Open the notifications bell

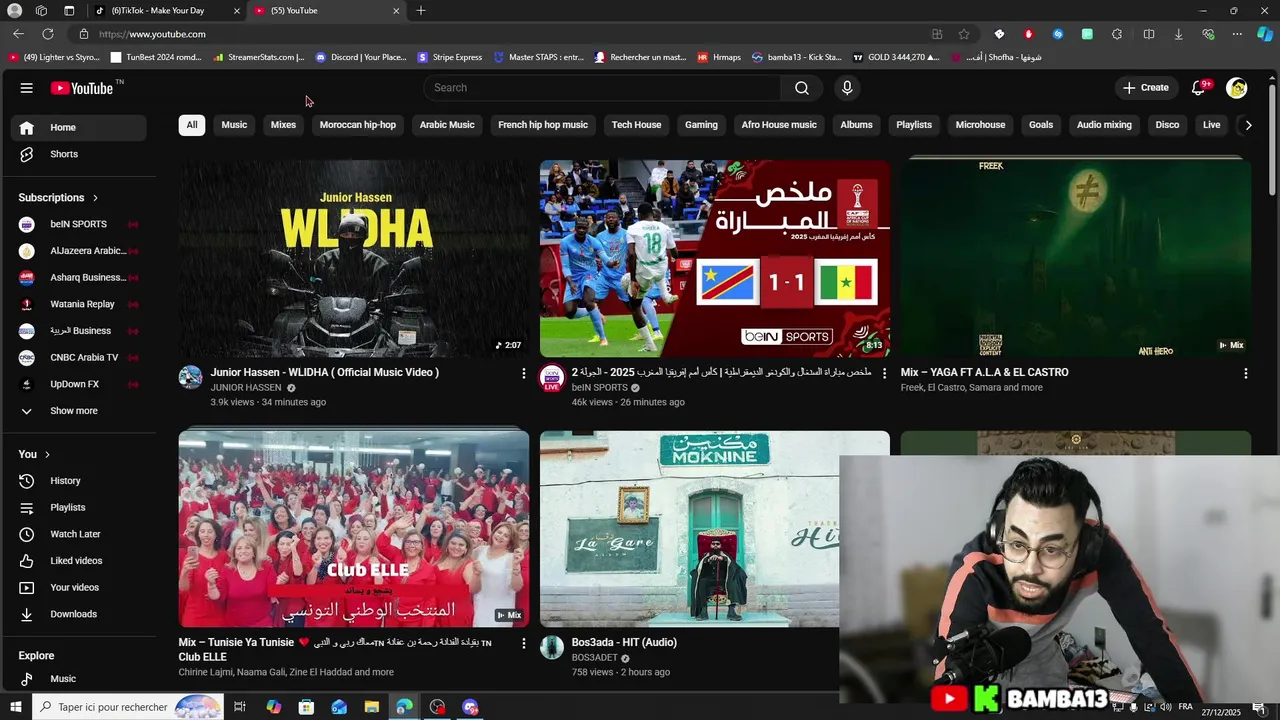pyautogui.click(x=1198, y=88)
